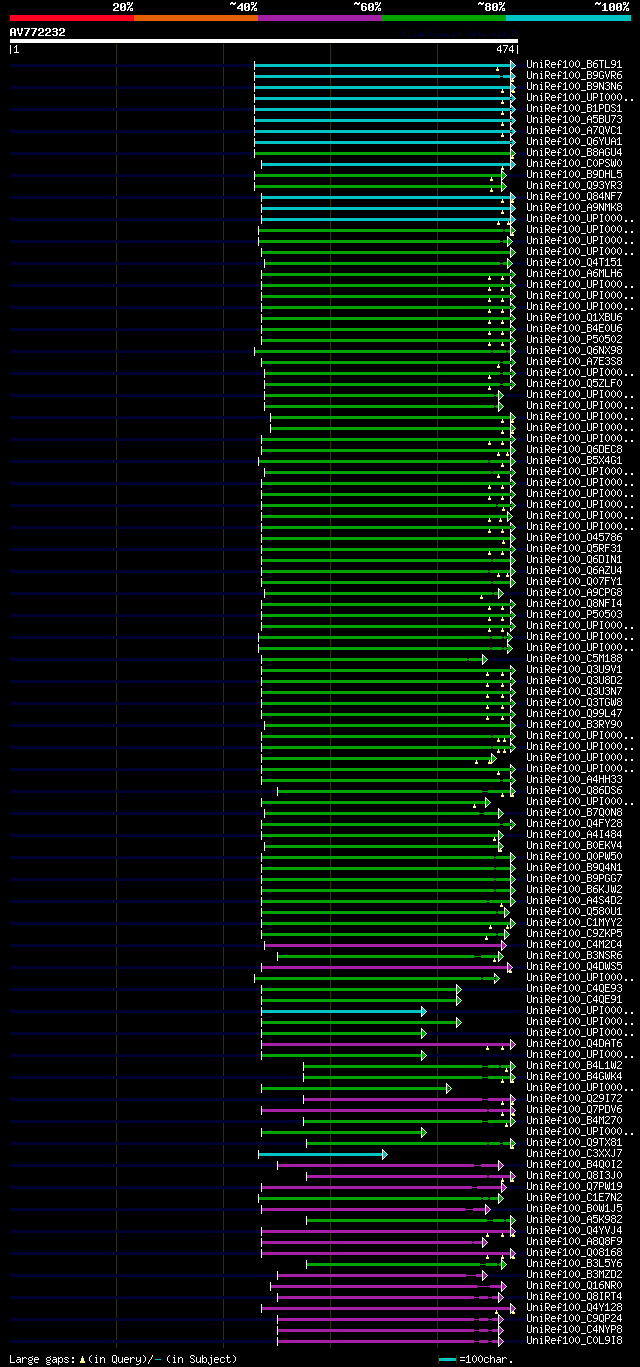Screen dimensions: 640x1367
Task: Open the UniRef100_P50502 hit
Action: [576, 339]
